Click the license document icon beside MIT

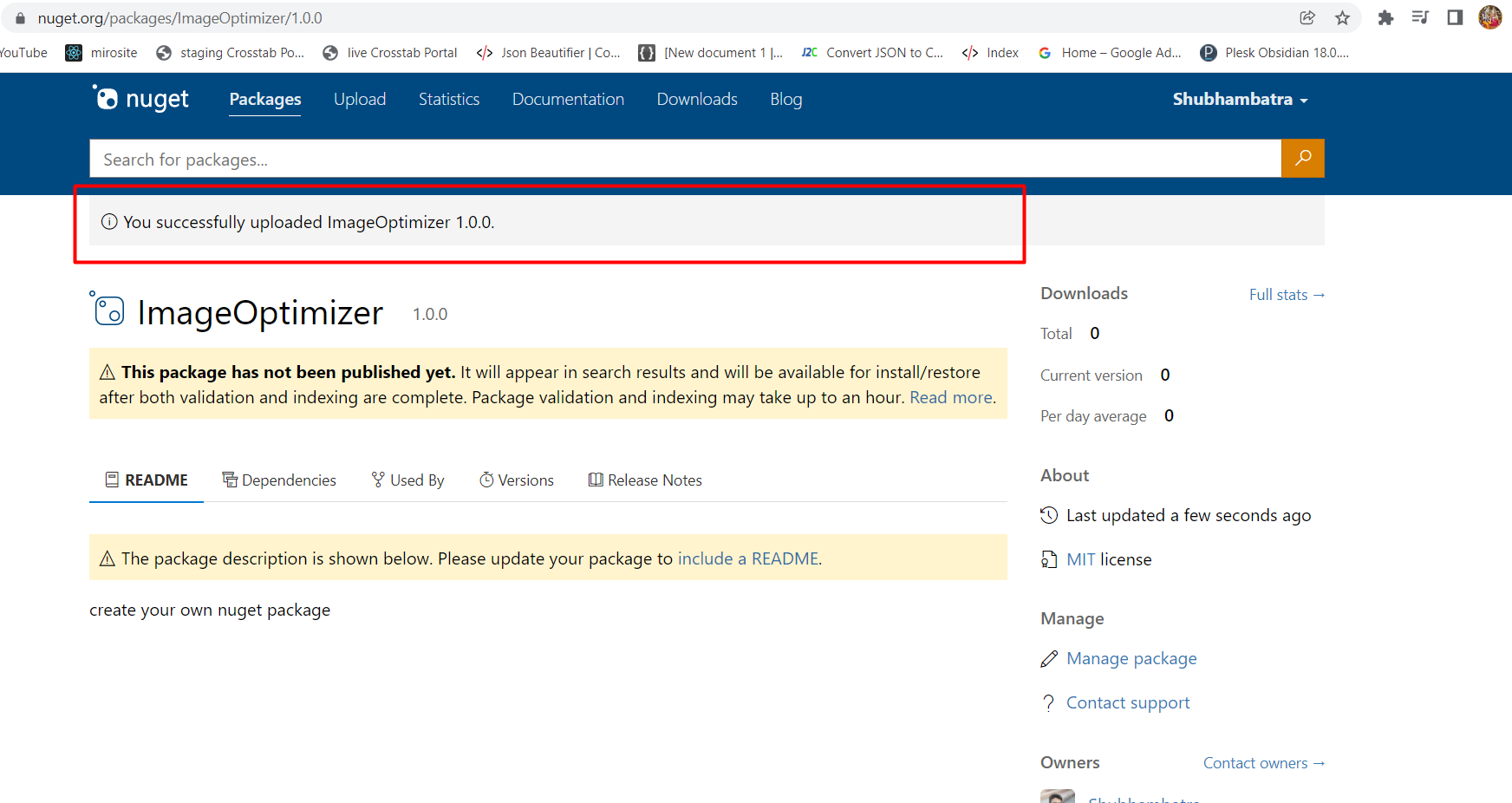1049,559
